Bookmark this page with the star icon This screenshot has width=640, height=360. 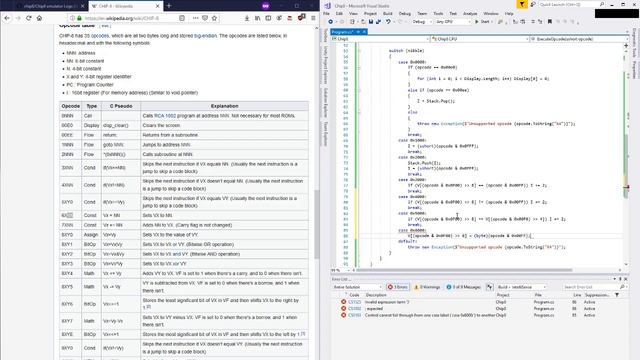(214, 18)
